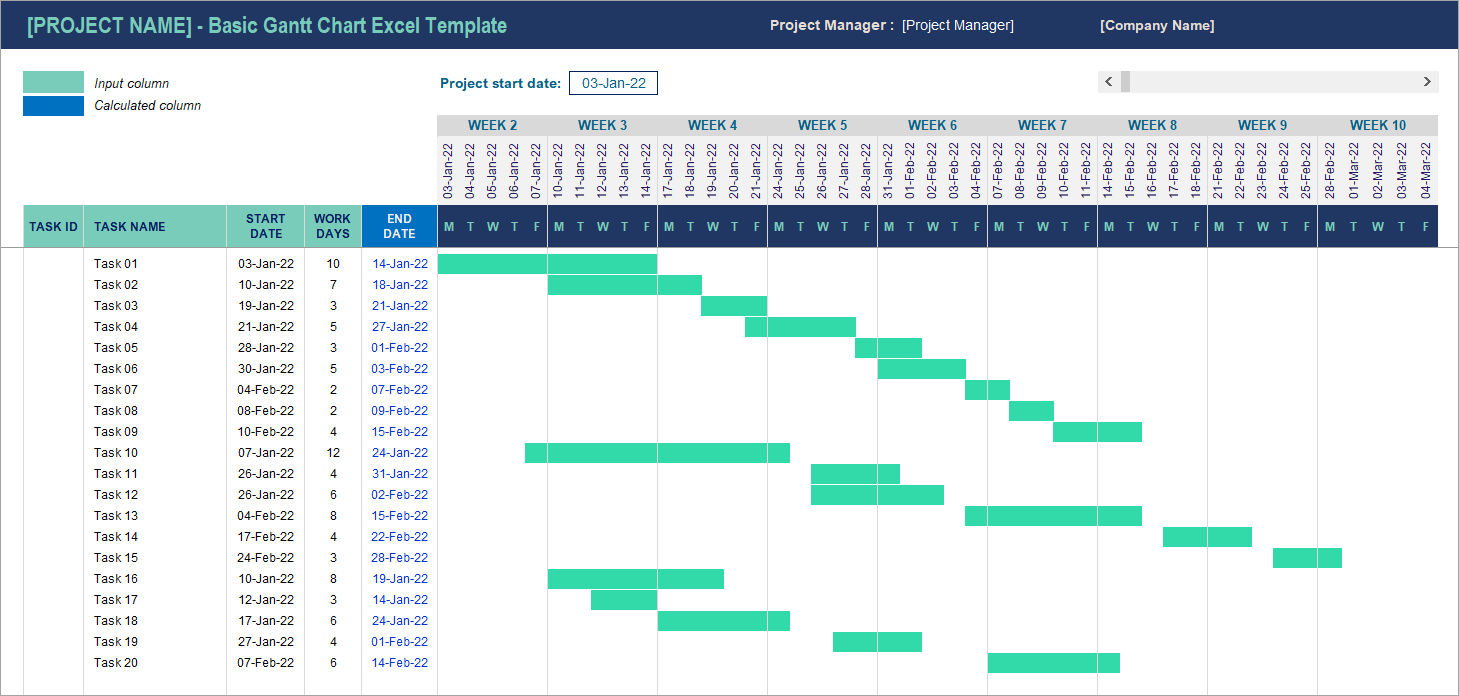Select the blue Calculated column legend swatch
The image size is (1459, 696).
click(52, 104)
